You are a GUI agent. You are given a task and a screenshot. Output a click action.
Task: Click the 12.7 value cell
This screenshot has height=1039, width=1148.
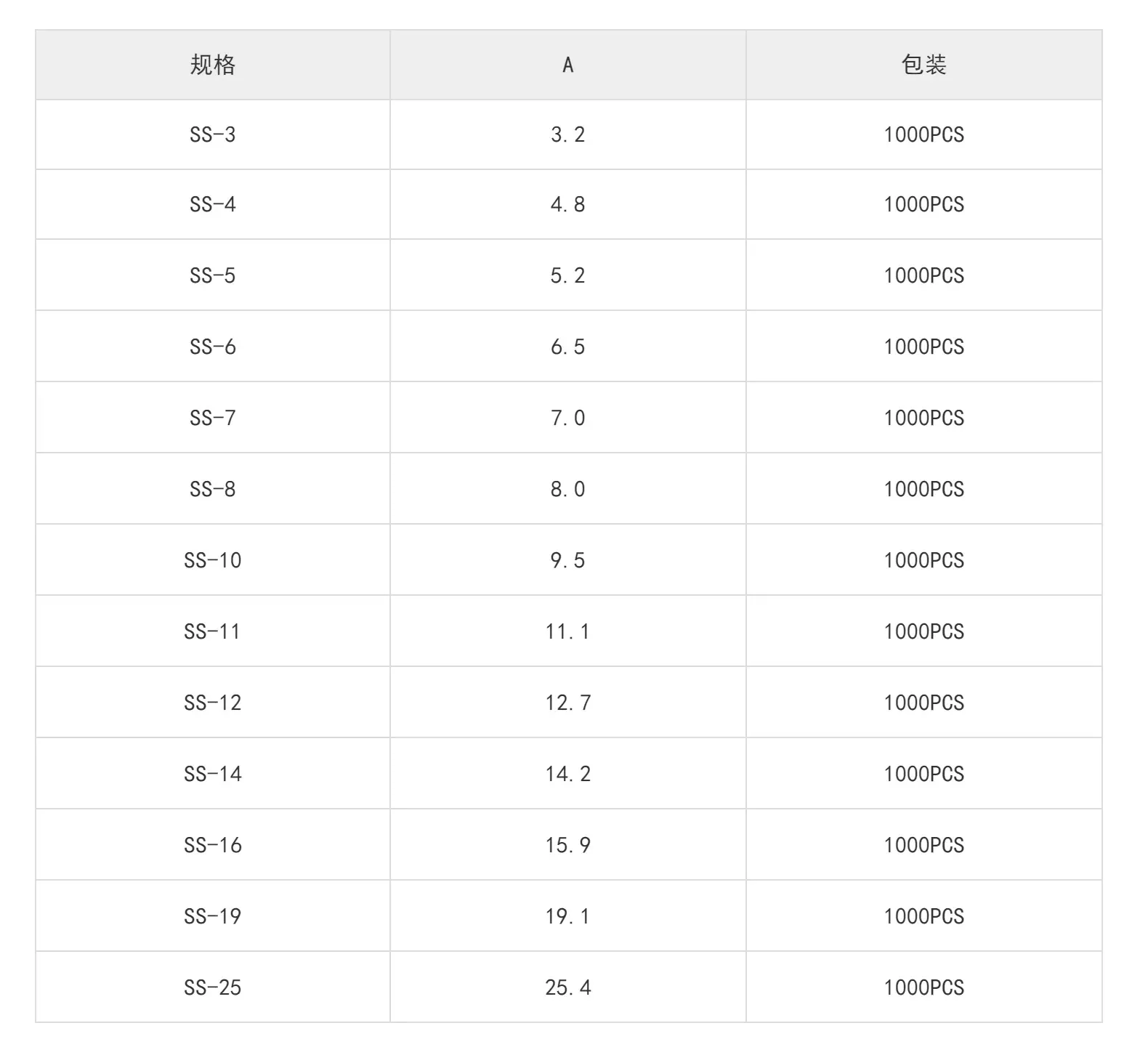tap(568, 703)
